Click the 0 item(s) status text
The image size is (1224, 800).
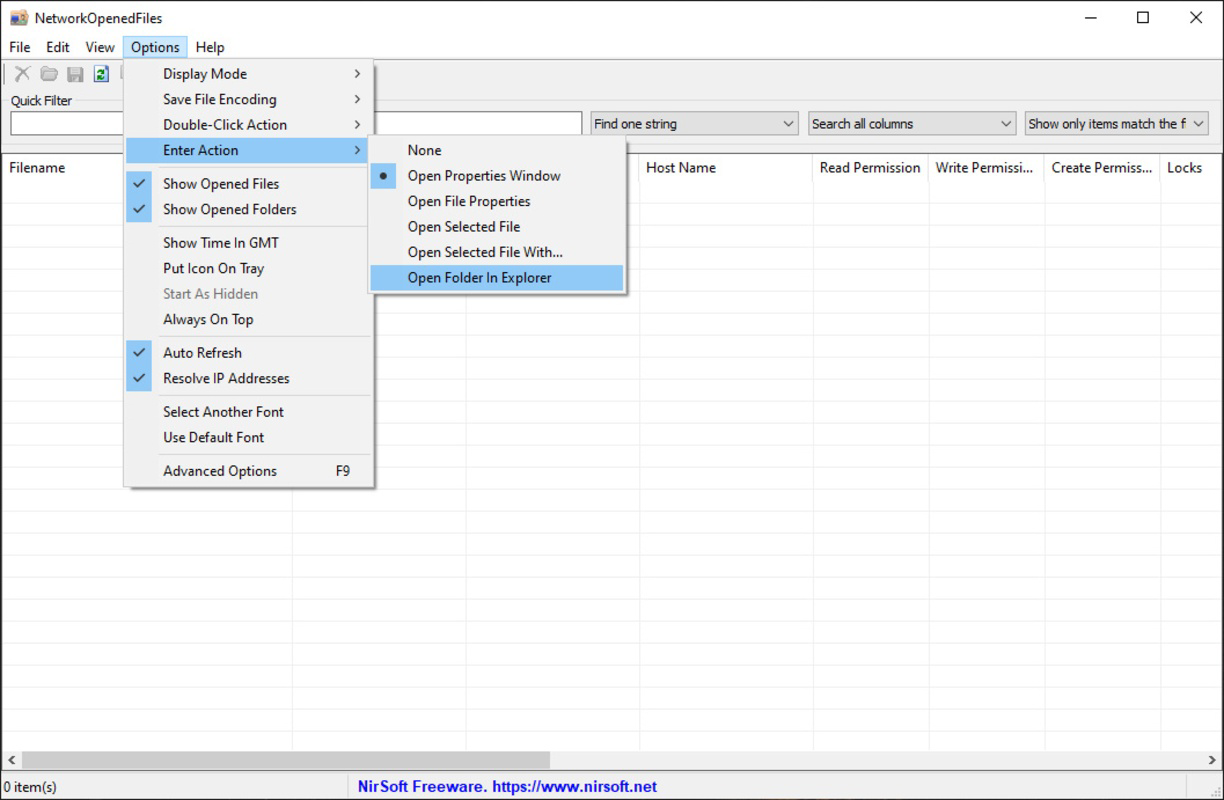coord(31,787)
